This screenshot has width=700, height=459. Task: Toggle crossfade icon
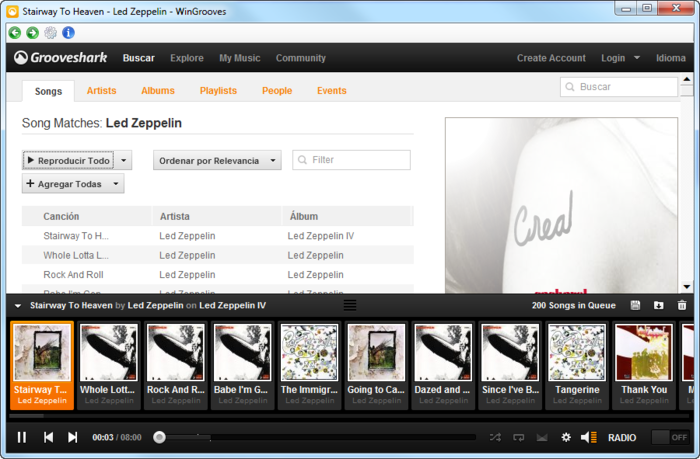pyautogui.click(x=542, y=437)
